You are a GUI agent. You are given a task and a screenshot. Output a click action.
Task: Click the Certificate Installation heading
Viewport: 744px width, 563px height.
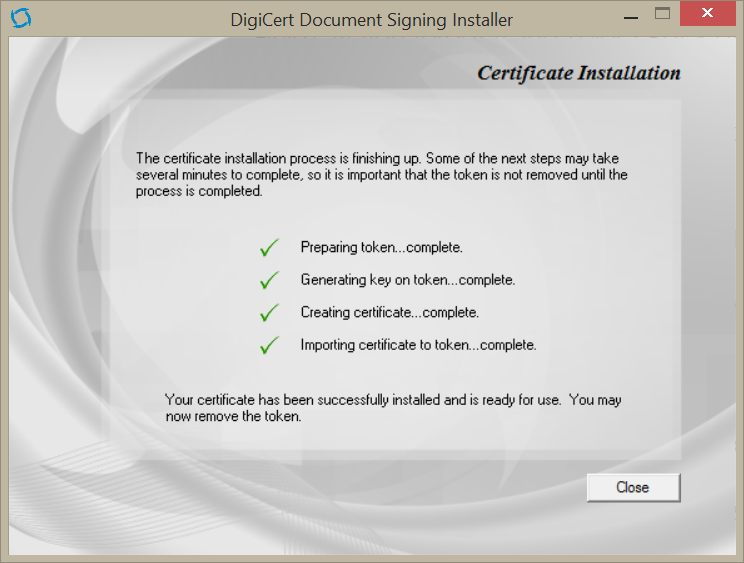point(578,73)
